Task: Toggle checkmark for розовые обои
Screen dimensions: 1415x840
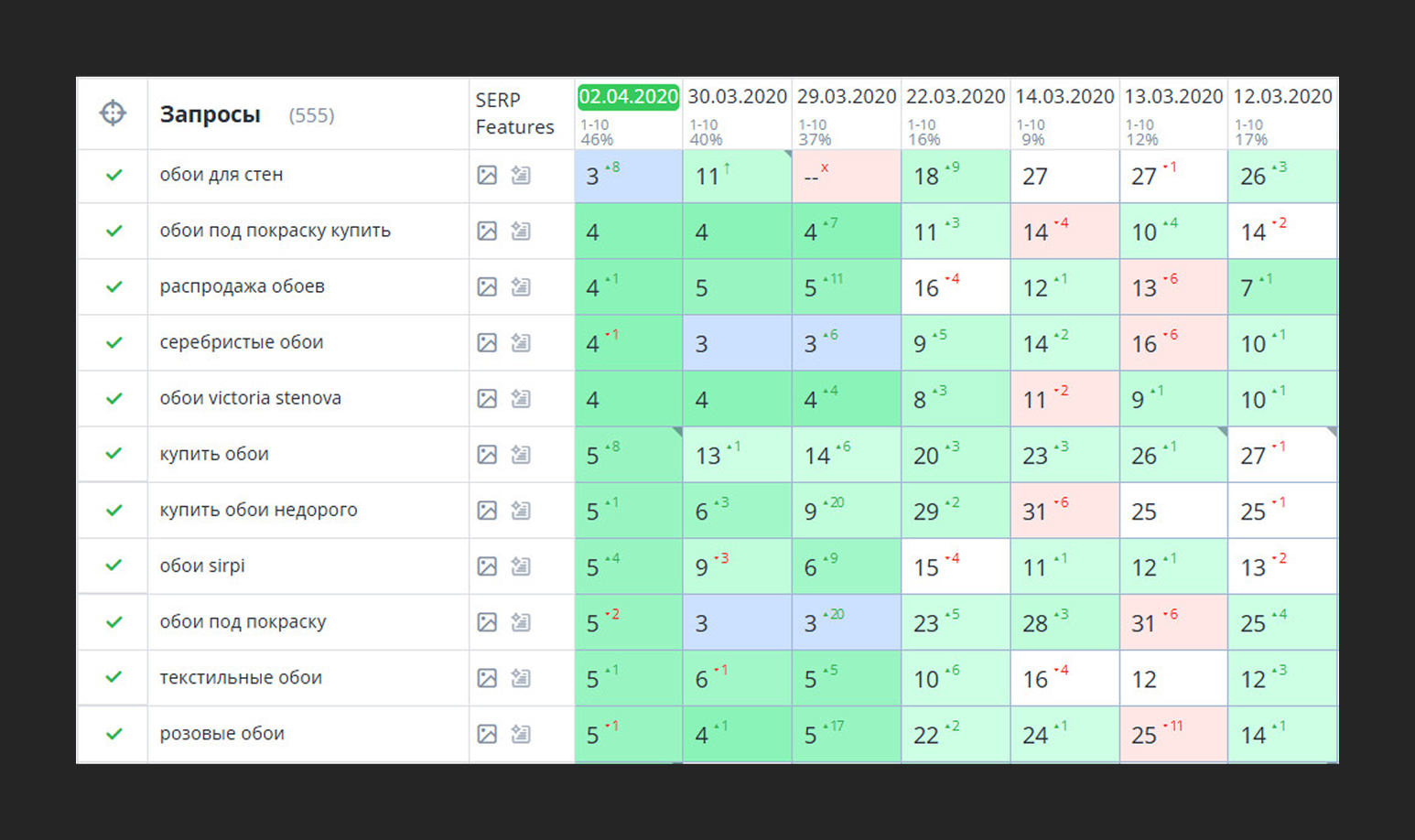Action: coord(113,733)
